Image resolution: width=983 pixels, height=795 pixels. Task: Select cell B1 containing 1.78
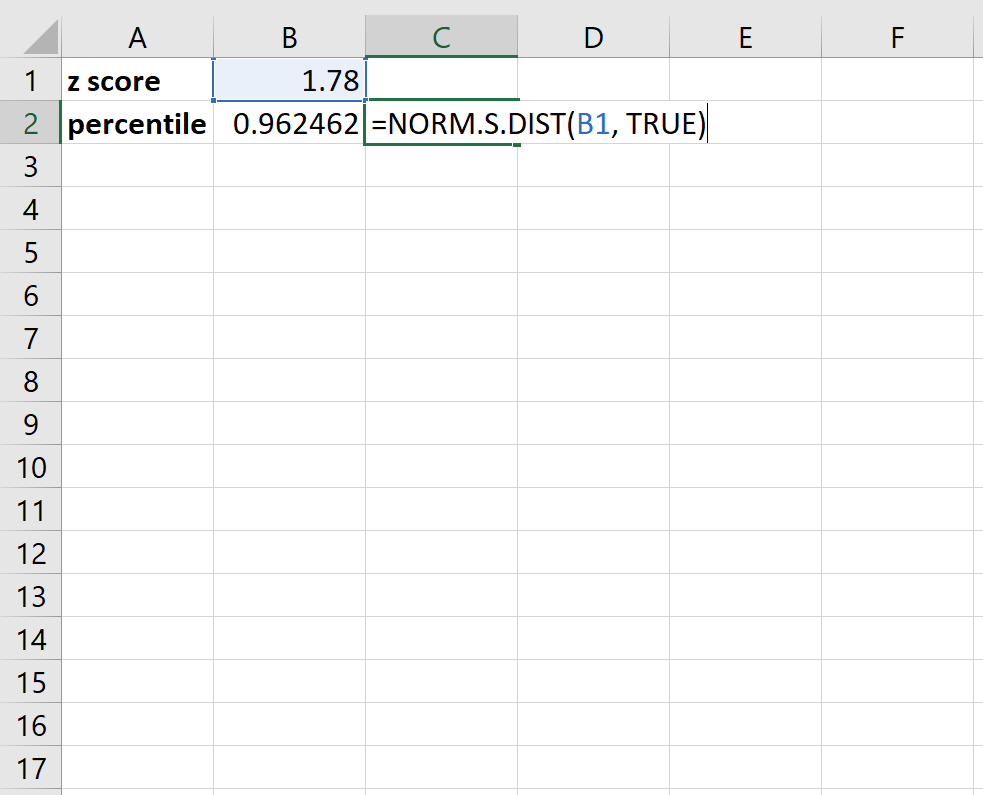click(x=288, y=80)
